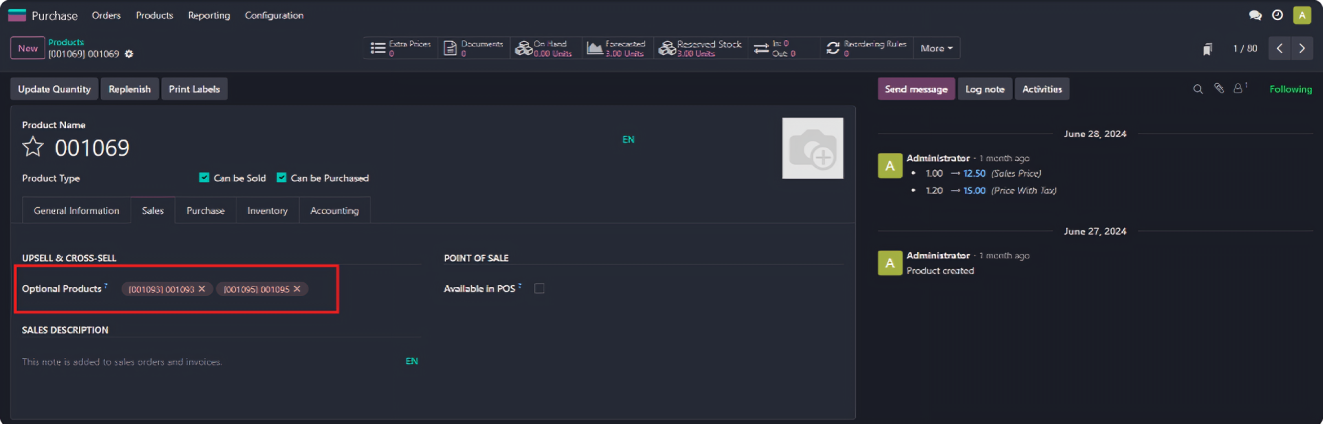The height and width of the screenshot is (424, 1323).
Task: Search messages using the chatter magnifier icon
Action: coord(1198,89)
